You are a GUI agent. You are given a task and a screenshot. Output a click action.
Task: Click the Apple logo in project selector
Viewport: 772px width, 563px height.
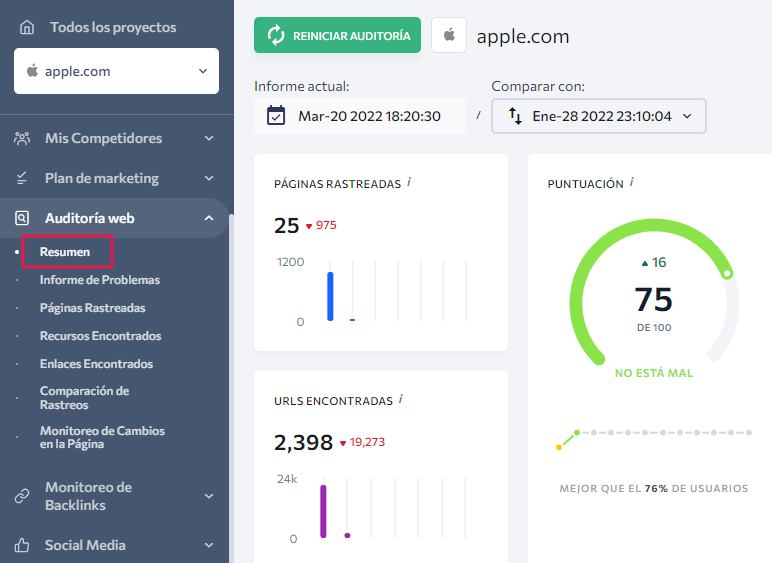[x=32, y=70]
